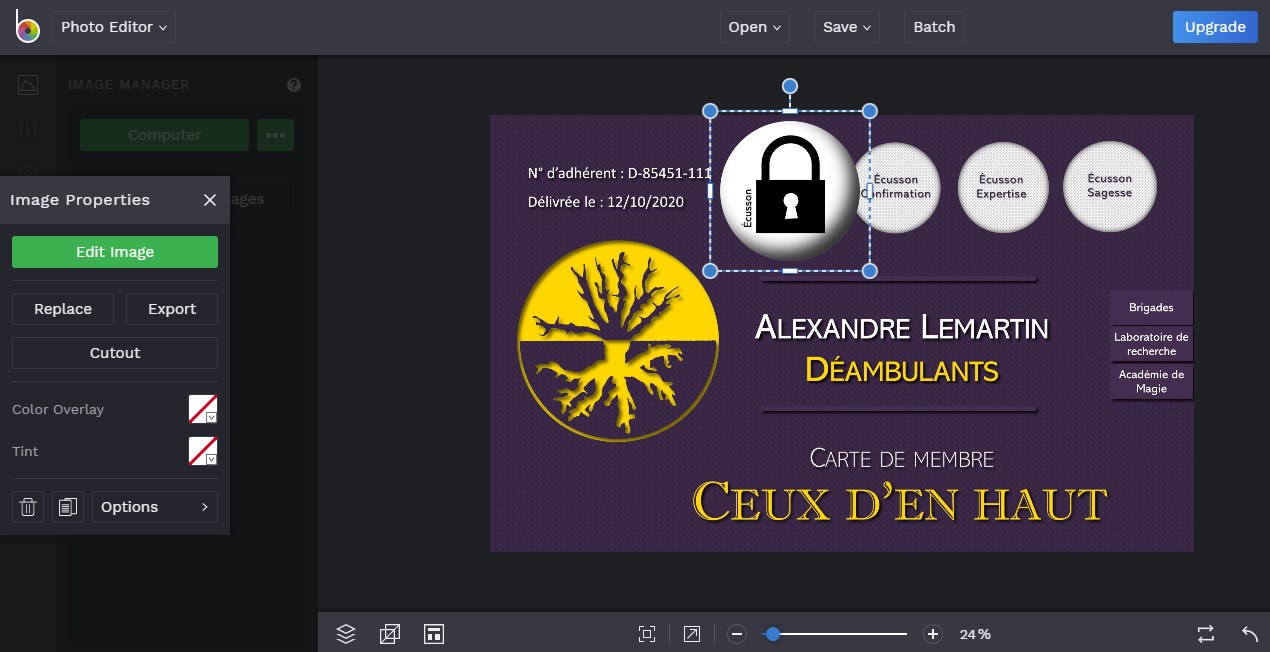Click the Ceux d'en haut title
The image size is (1270, 652).
pyautogui.click(x=900, y=502)
